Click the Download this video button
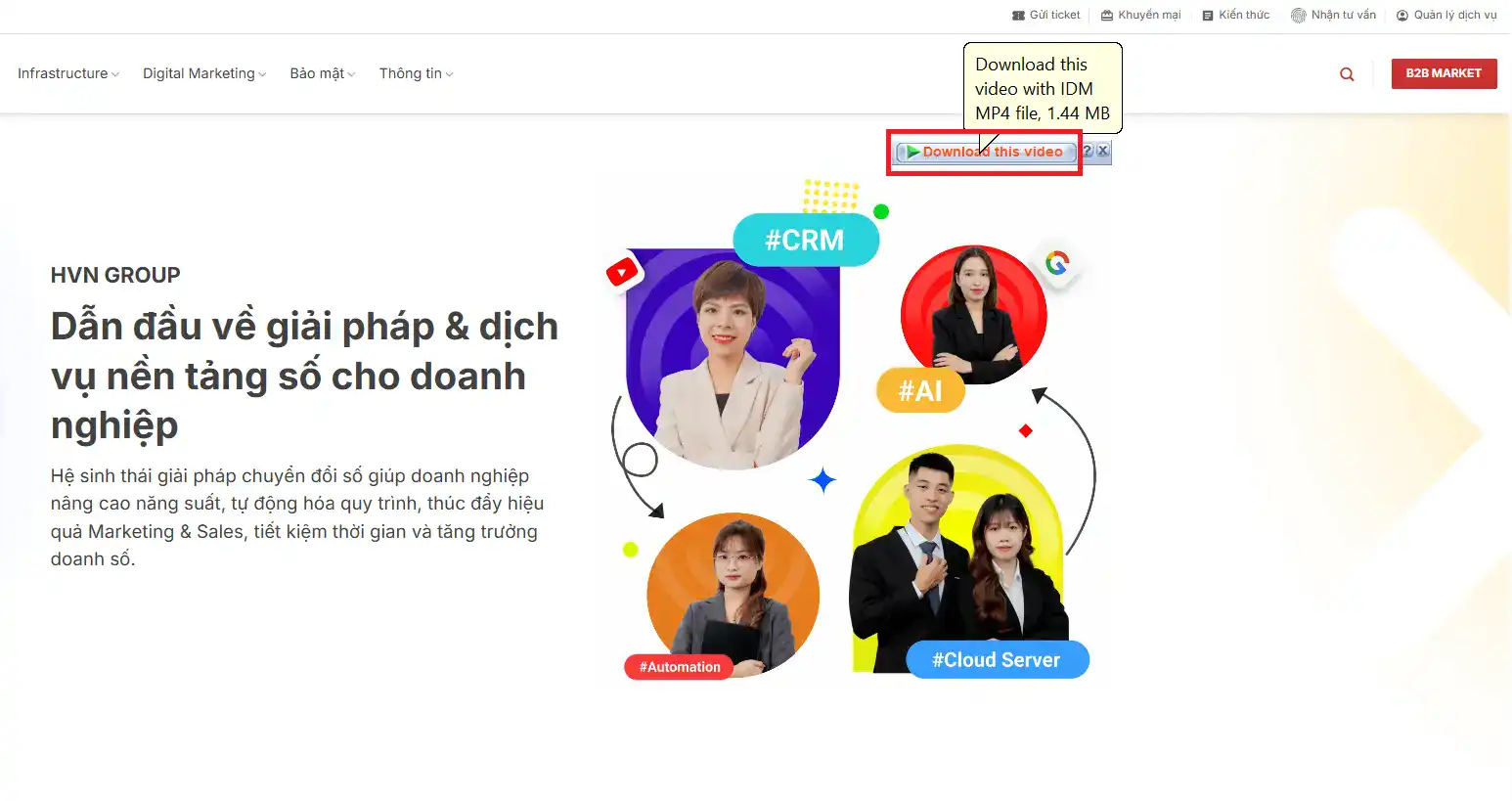The image size is (1512, 801). click(985, 152)
